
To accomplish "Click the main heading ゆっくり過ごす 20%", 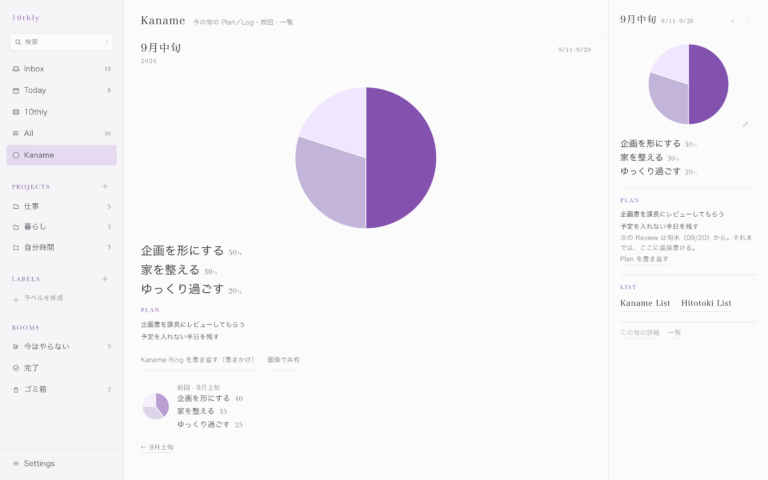I will pyautogui.click(x=192, y=289).
